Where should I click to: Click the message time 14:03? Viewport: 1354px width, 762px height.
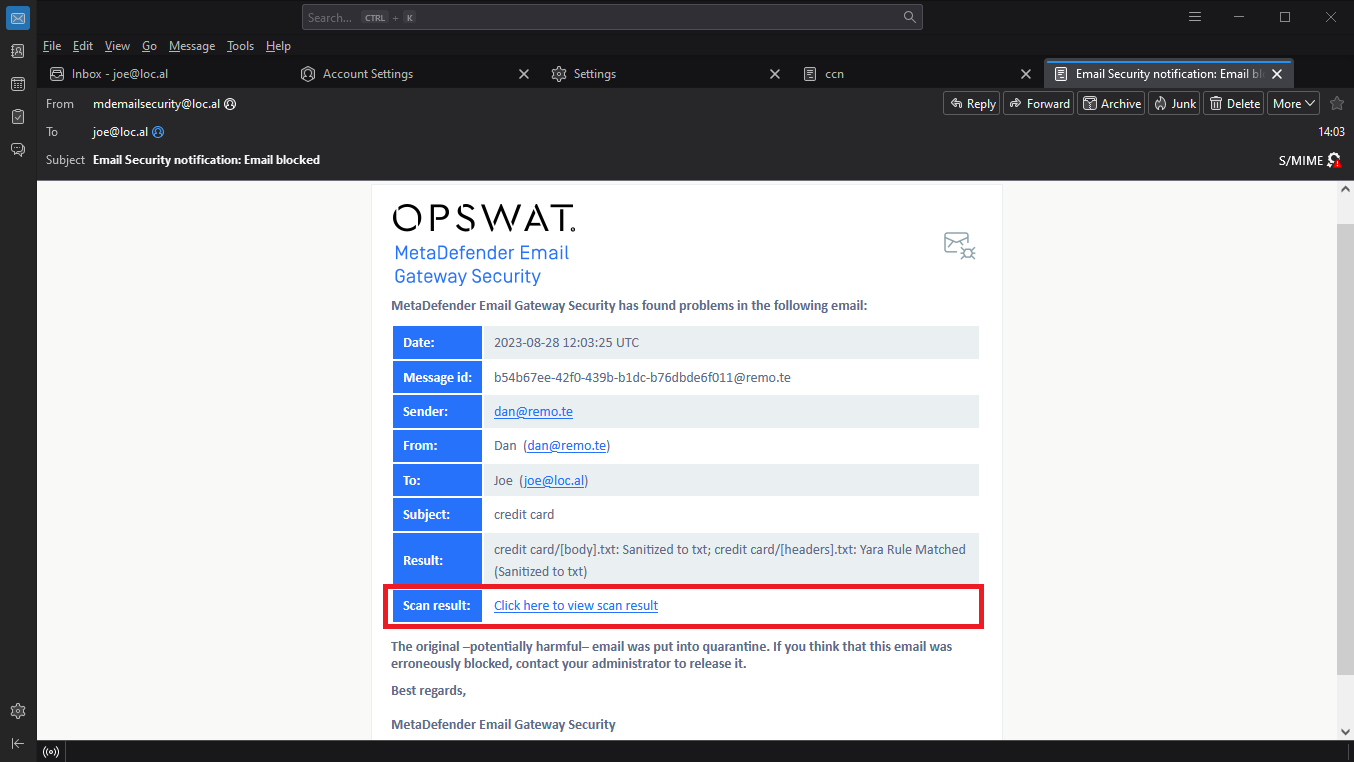click(1331, 132)
